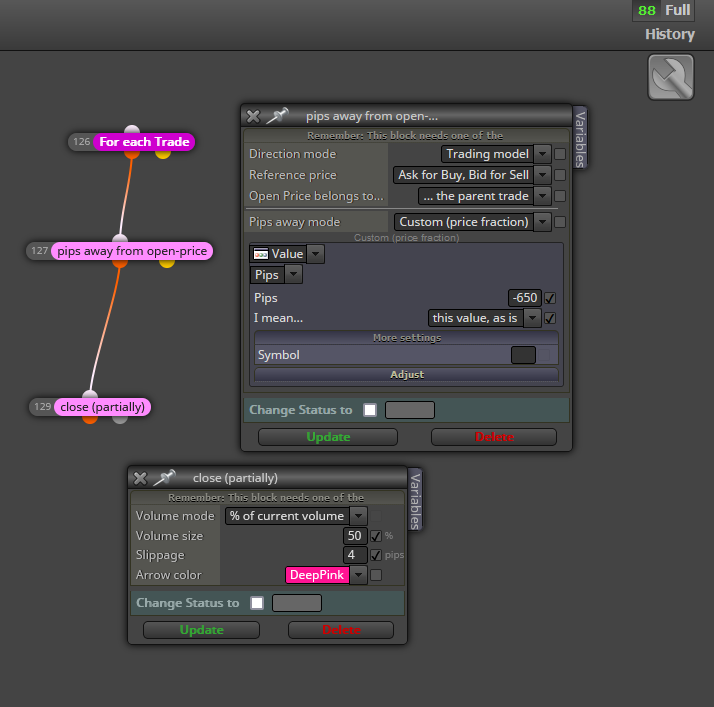Viewport: 714px width, 707px height.
Task: Click yellow output dot of For each Trade
Action: pos(163,154)
